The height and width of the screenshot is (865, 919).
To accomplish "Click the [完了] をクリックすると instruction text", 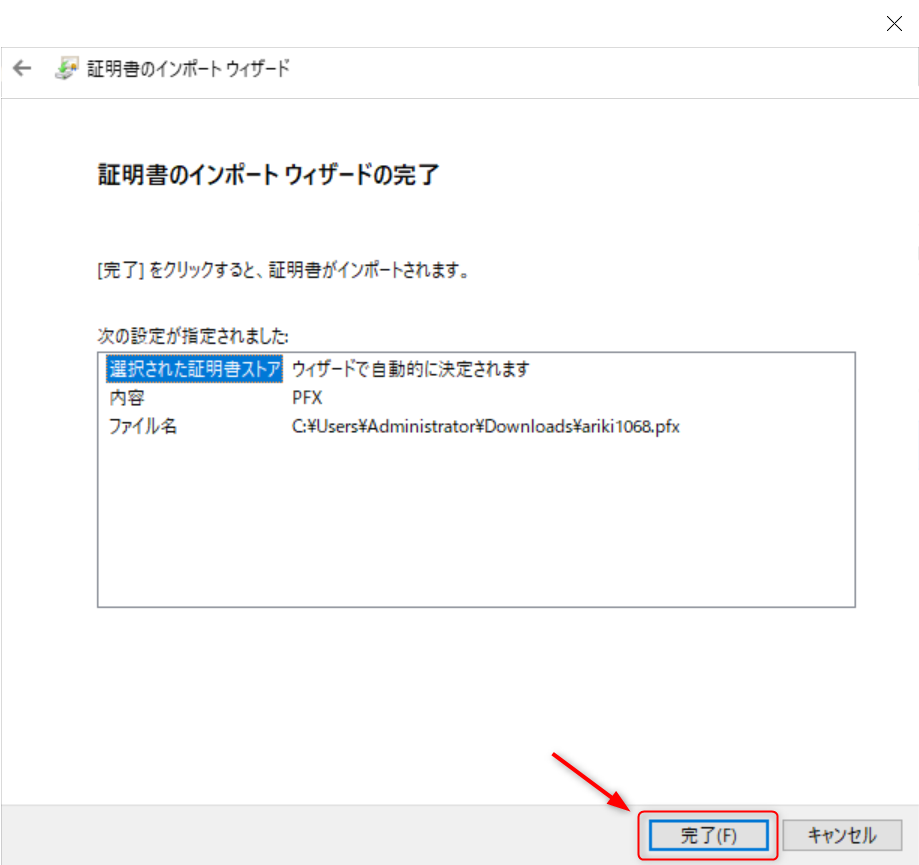I will tap(283, 270).
